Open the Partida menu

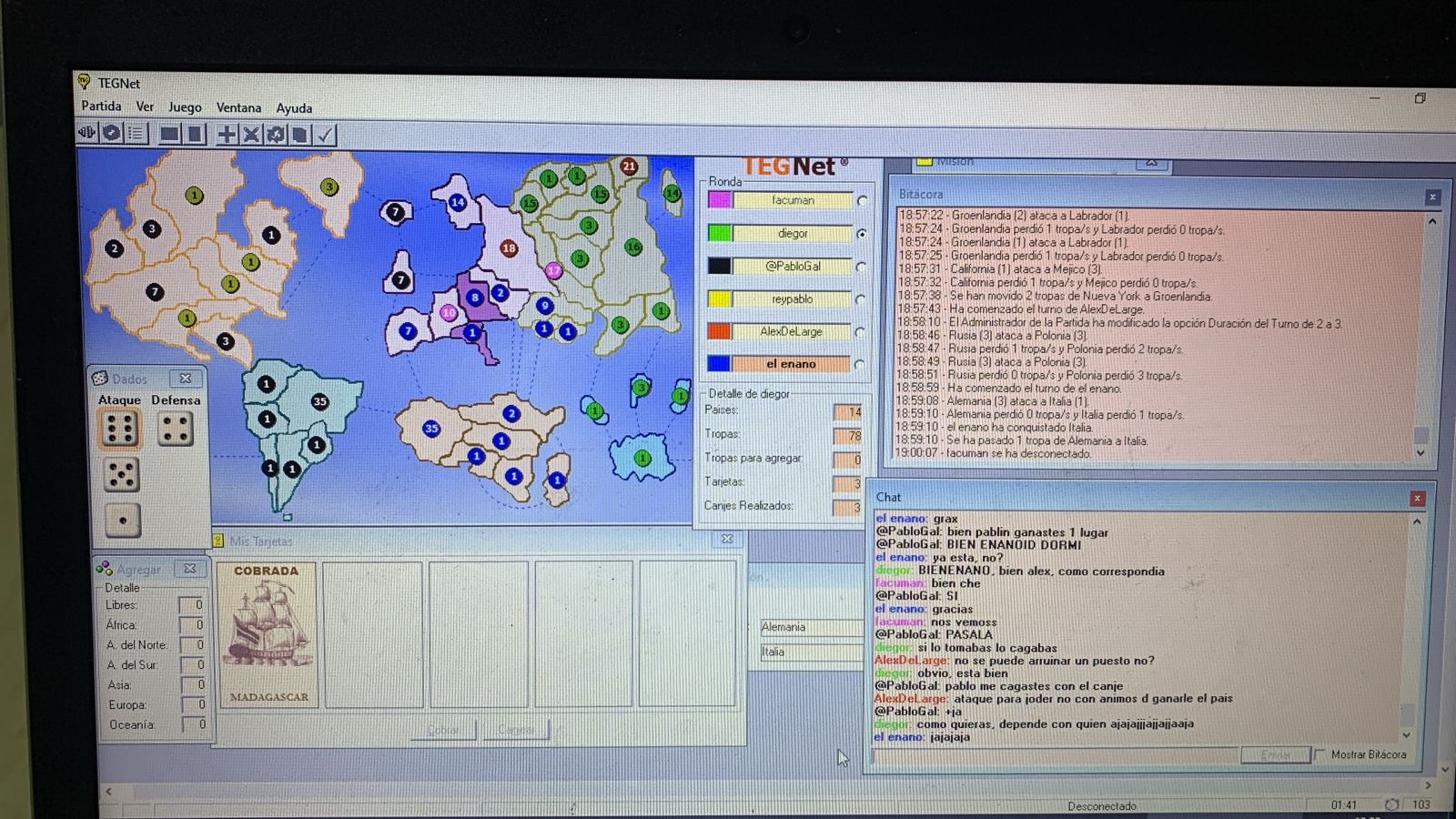[101, 106]
